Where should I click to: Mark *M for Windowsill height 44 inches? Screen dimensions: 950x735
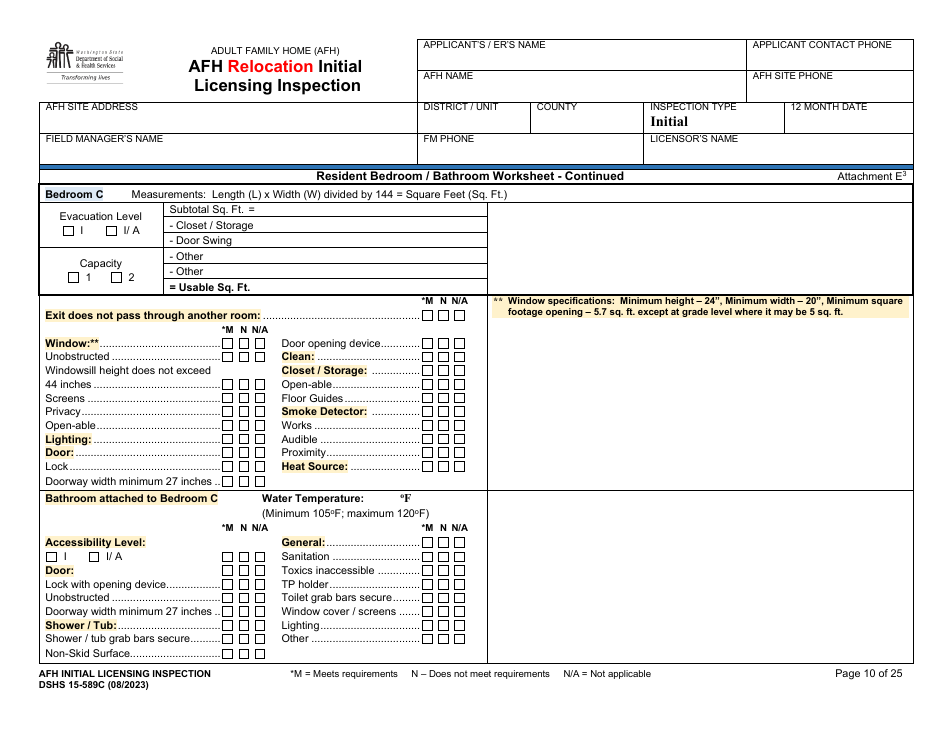[x=228, y=383]
